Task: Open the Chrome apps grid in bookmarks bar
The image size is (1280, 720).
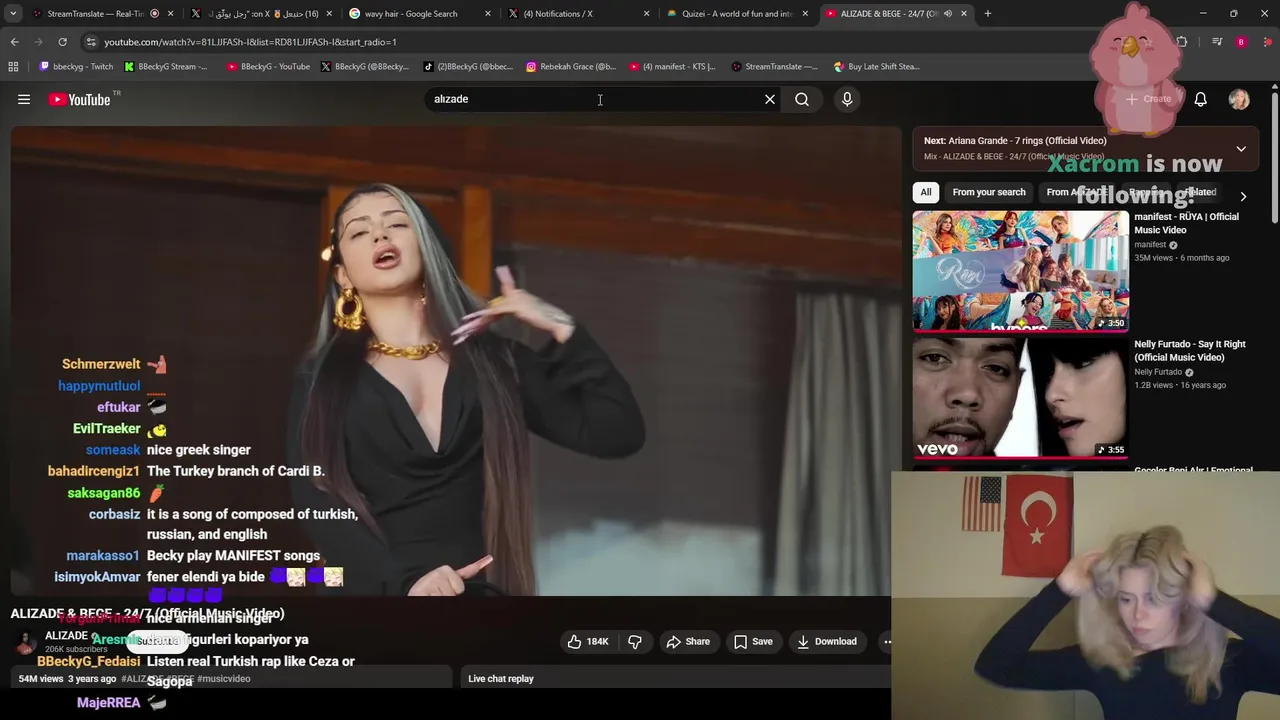Action: tap(13, 67)
